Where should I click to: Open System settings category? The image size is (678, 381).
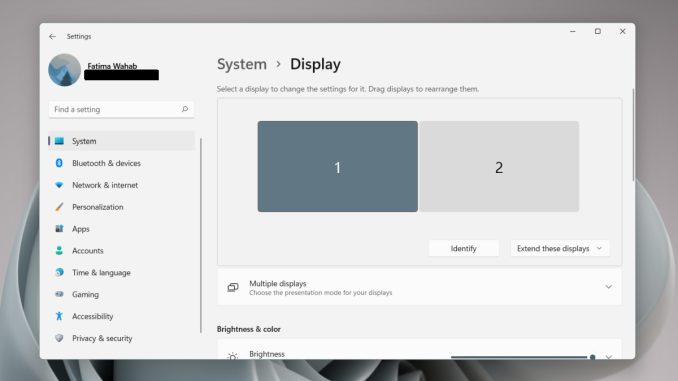point(122,141)
